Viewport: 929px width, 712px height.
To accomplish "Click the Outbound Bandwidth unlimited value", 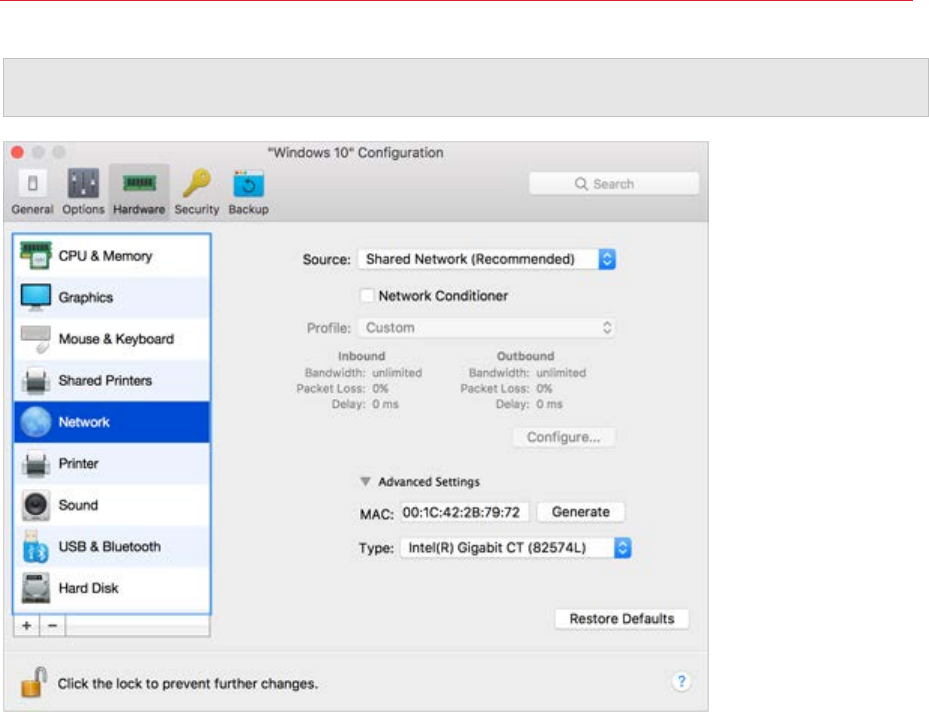I will coord(561,373).
